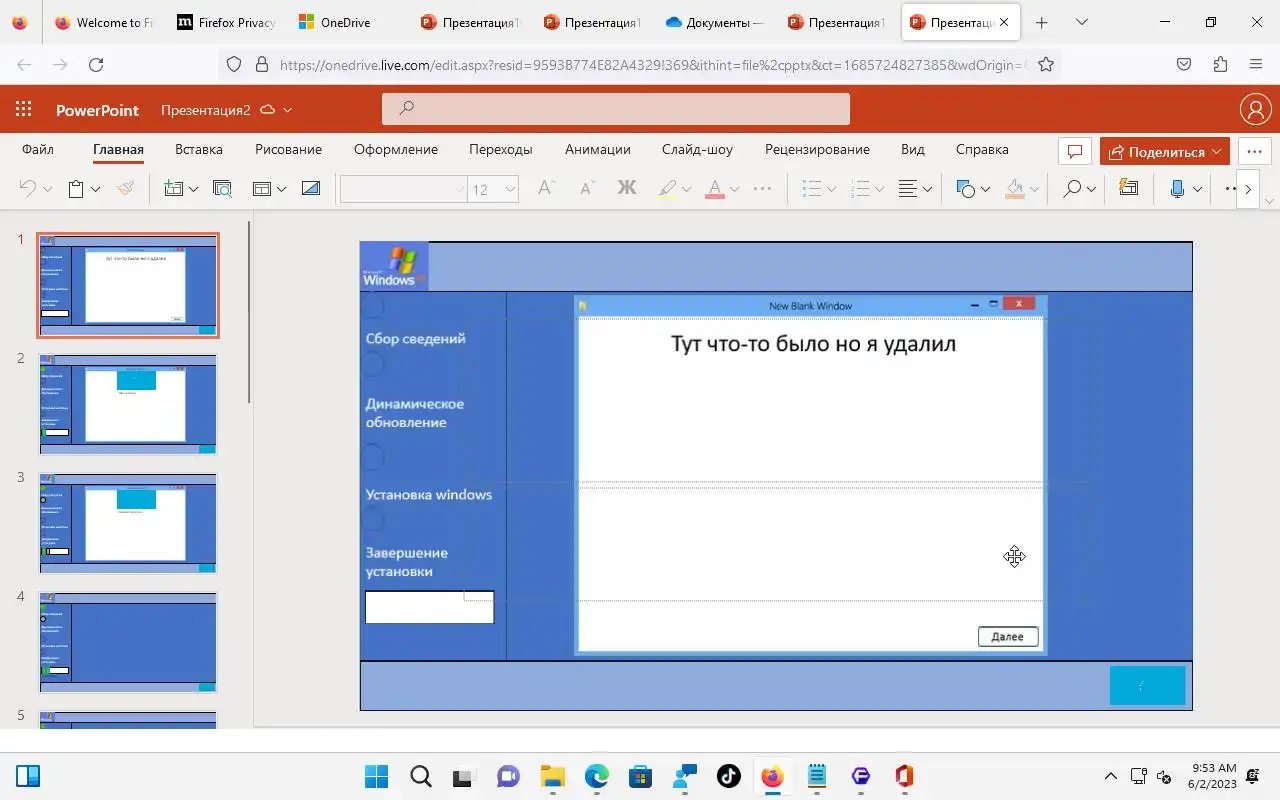Switch to Вставка ribbon tab
Screen dimensions: 1280x800
point(199,149)
